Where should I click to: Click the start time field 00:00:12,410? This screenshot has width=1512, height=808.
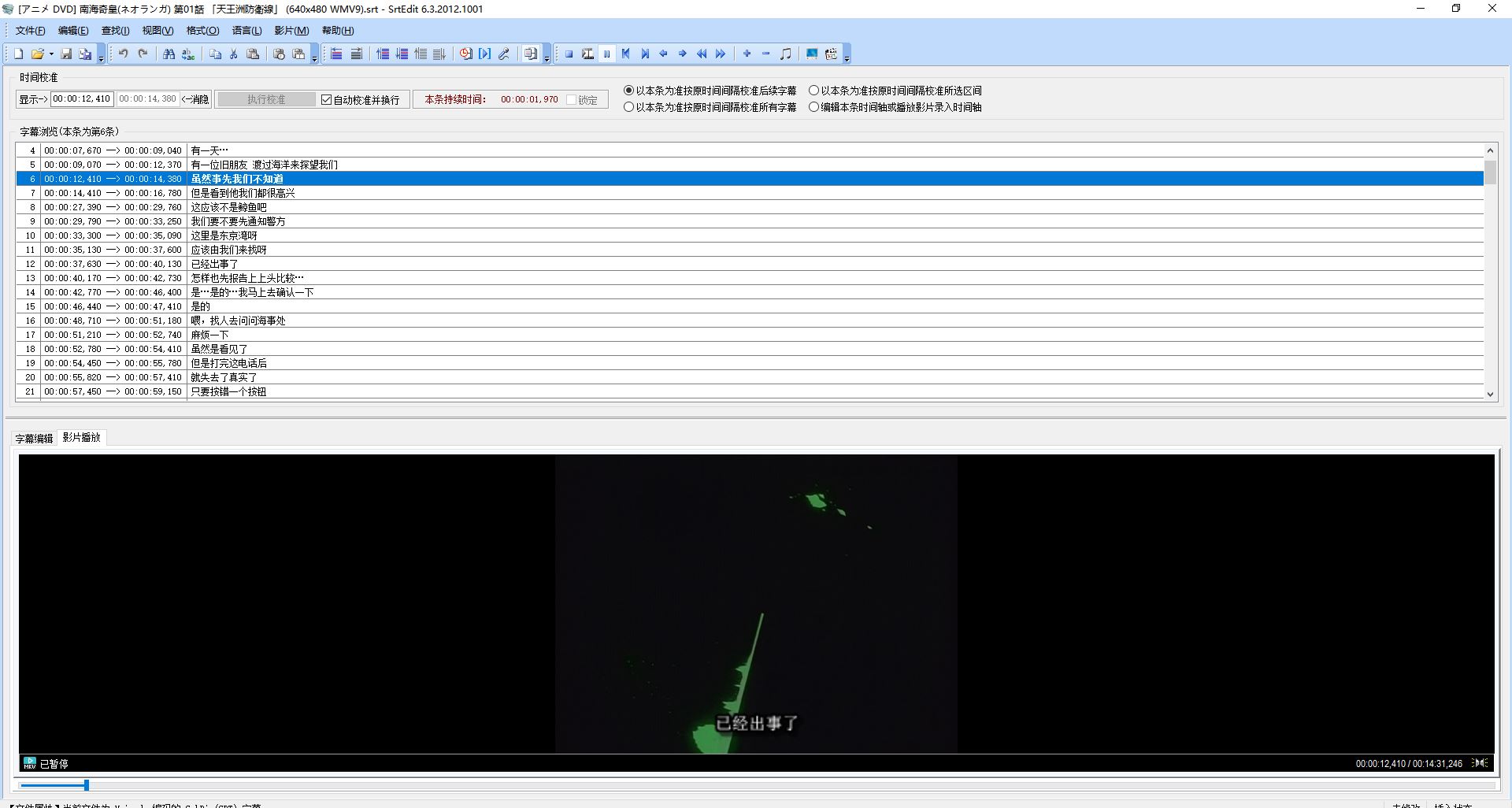click(x=82, y=99)
